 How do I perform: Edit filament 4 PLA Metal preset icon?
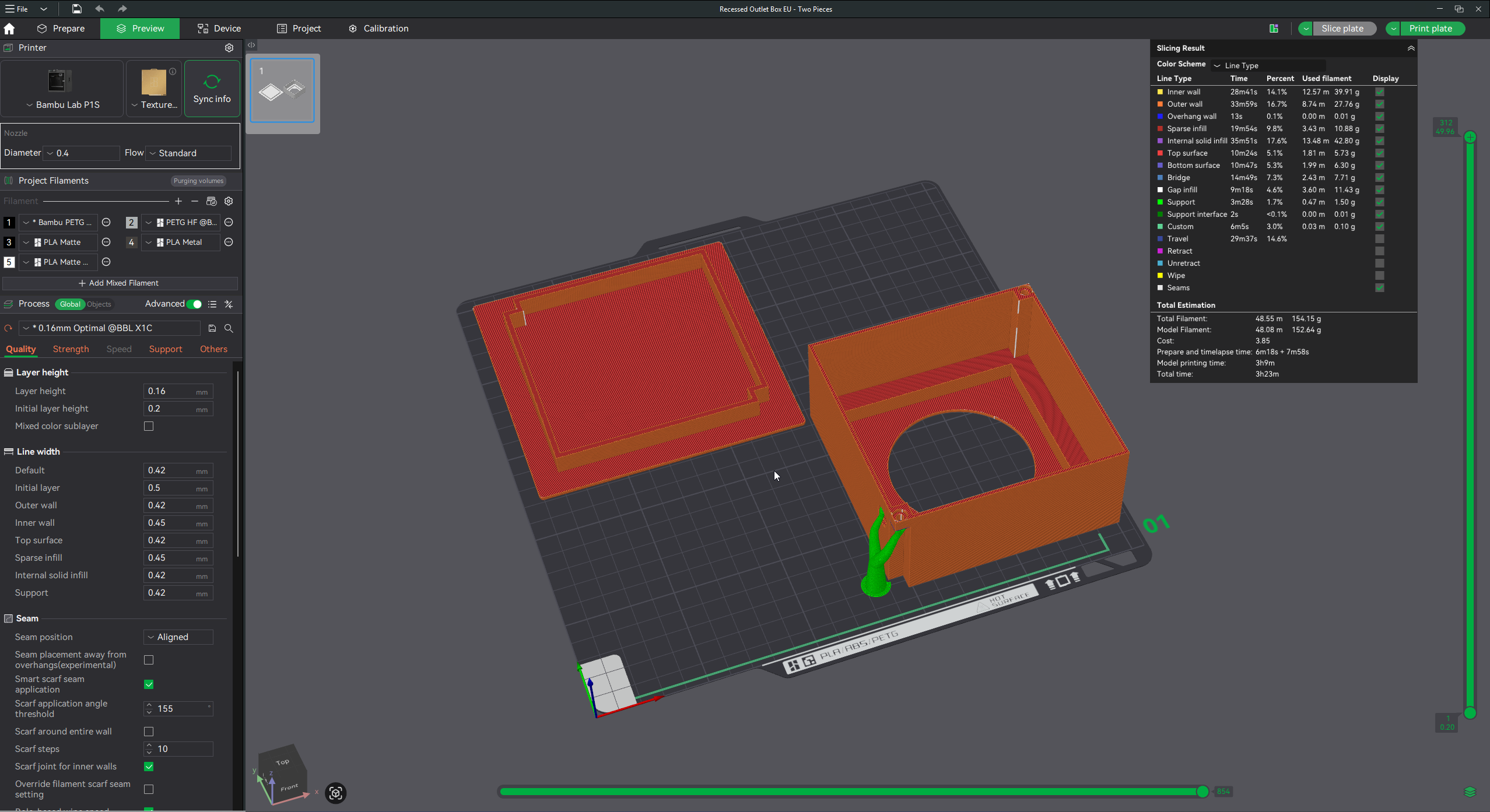(229, 242)
